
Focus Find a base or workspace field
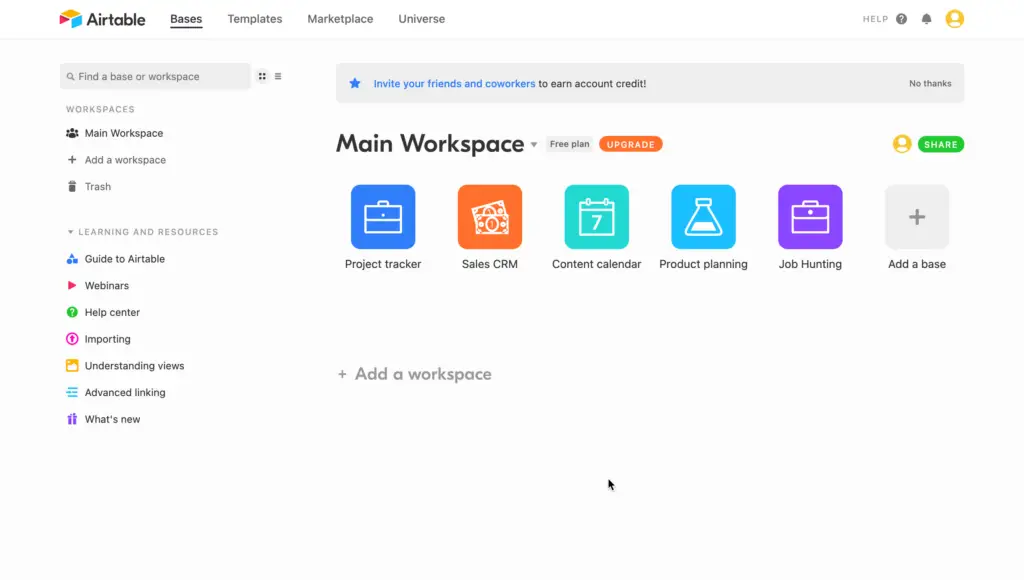[155, 76]
